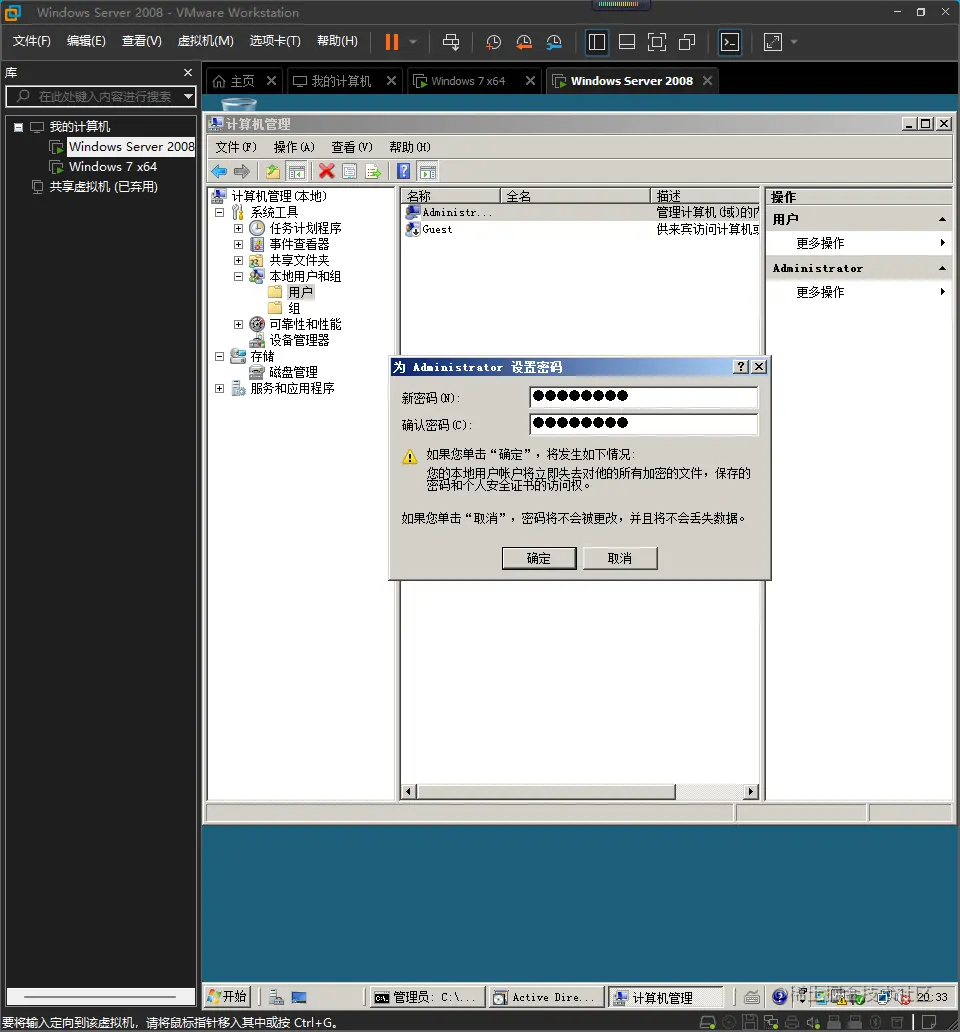The height and width of the screenshot is (1032, 960).
Task: Expand the 事件查看器 node
Action: coord(238,244)
